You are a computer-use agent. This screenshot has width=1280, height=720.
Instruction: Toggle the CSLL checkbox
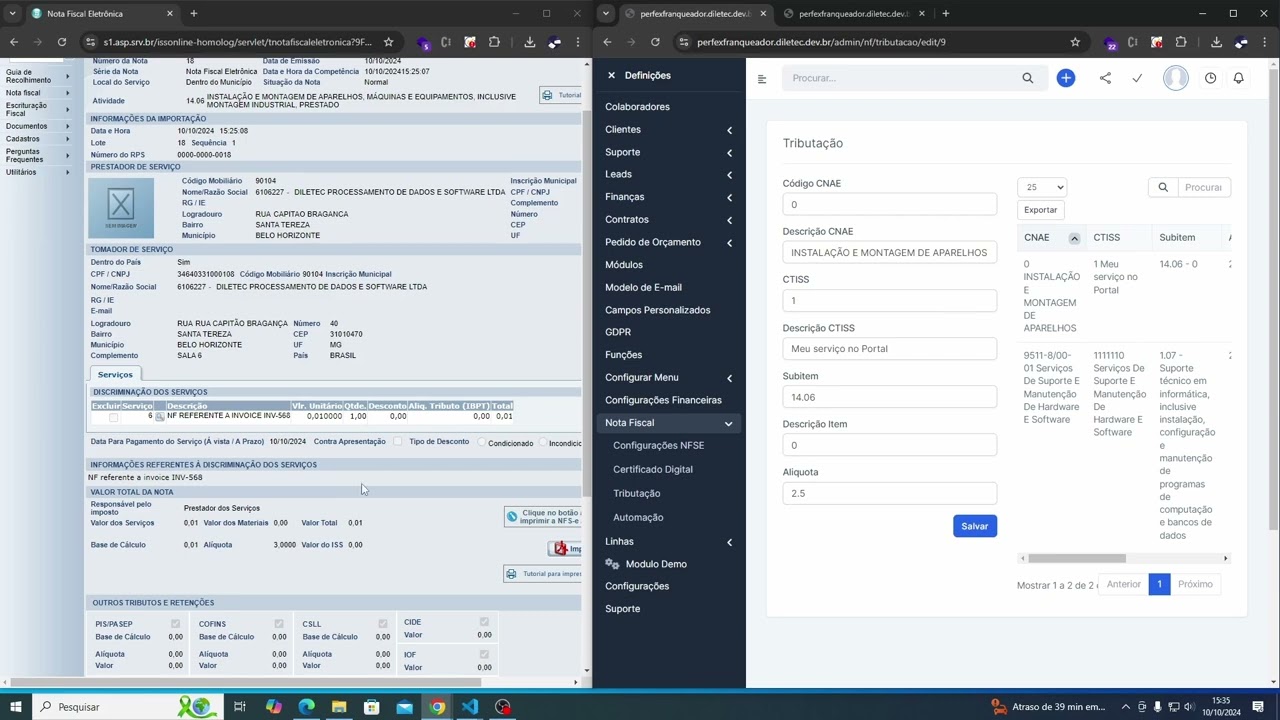(382, 623)
